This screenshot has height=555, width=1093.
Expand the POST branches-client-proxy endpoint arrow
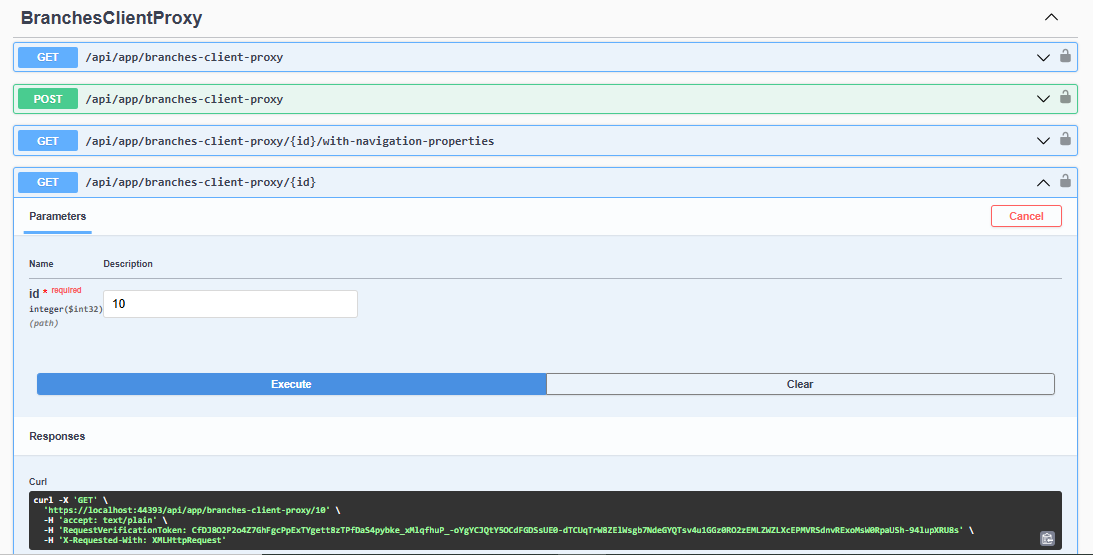[x=1043, y=99]
